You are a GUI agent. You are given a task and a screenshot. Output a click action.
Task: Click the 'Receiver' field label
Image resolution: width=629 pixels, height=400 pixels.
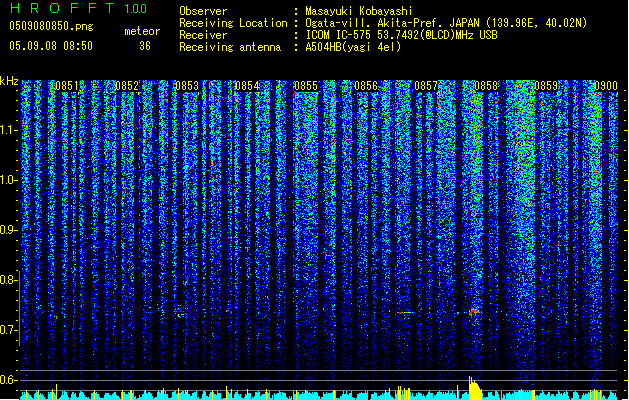(x=203, y=35)
